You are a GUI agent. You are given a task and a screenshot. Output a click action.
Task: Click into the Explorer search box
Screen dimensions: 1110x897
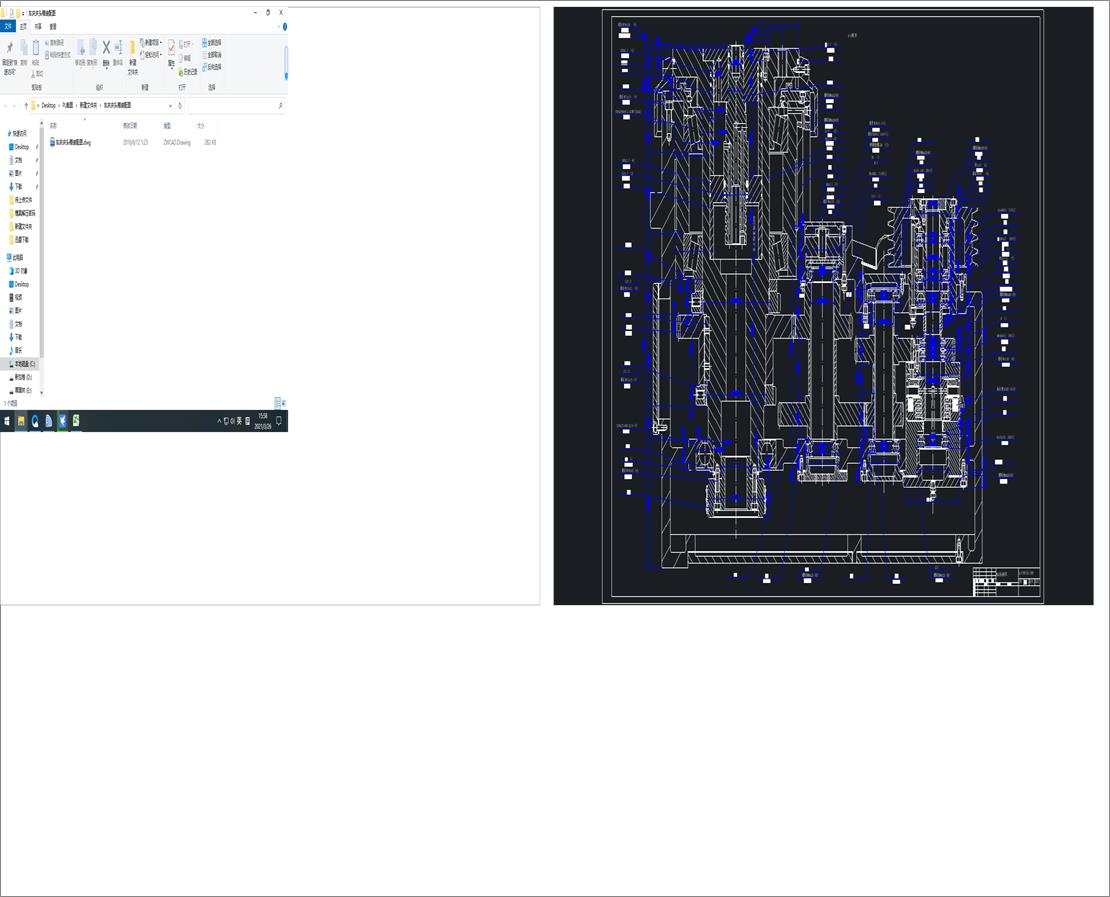tap(236, 105)
